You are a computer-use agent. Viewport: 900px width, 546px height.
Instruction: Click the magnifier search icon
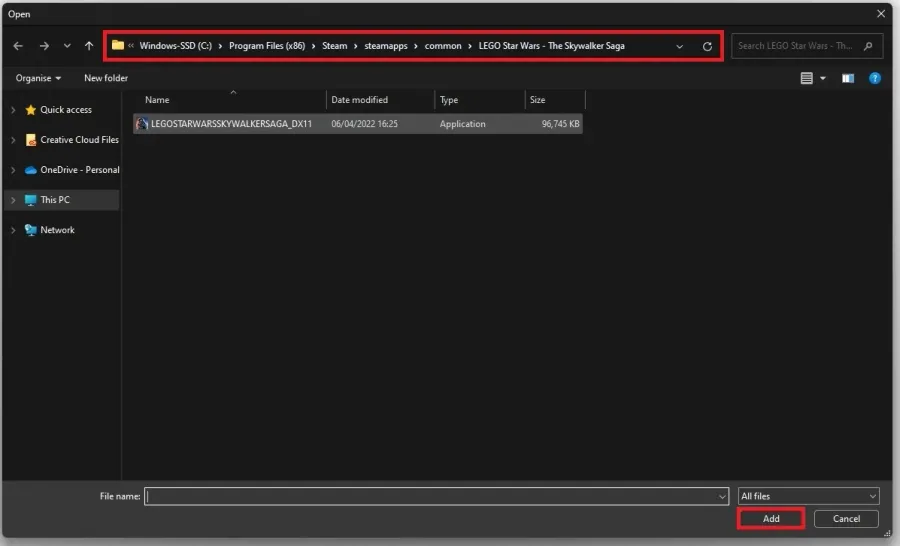868,46
